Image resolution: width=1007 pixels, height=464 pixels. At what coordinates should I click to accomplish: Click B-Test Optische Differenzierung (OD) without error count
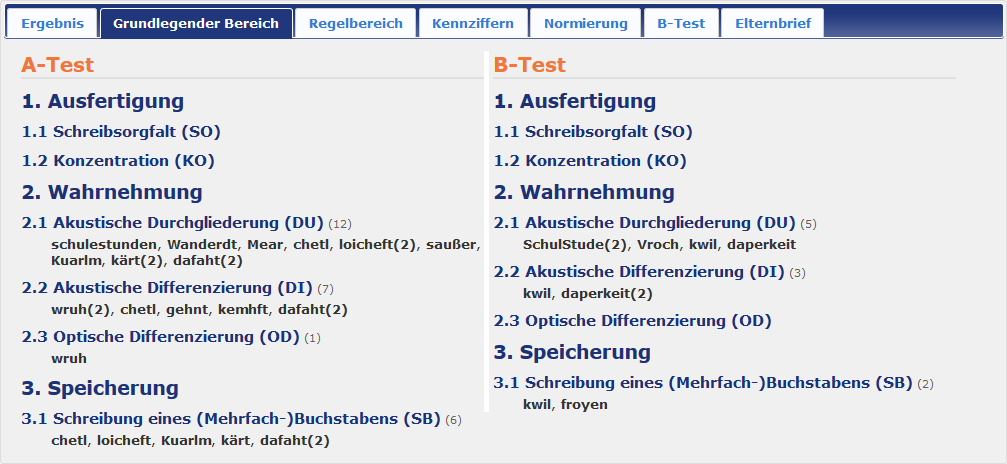[x=632, y=320]
